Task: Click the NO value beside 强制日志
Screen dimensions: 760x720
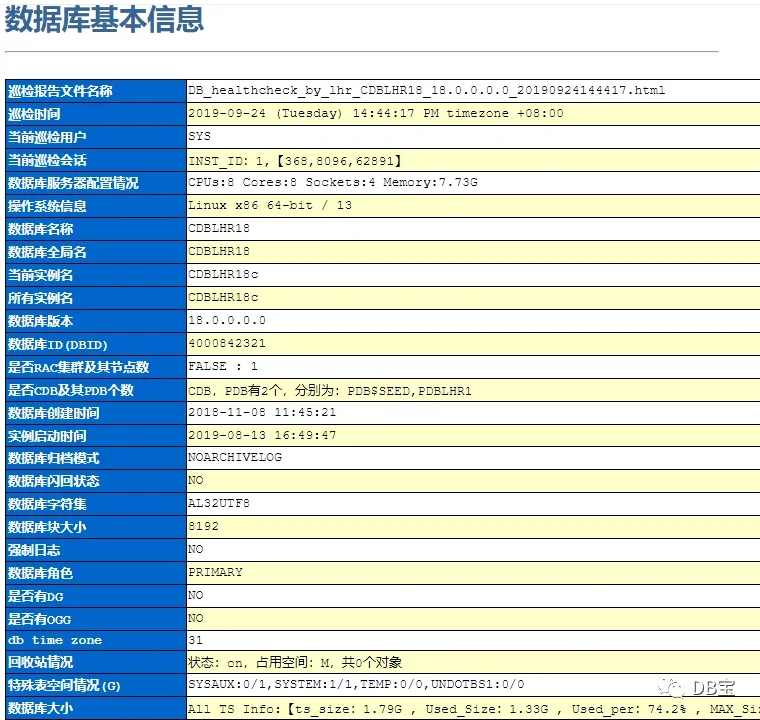Action: (x=195, y=549)
